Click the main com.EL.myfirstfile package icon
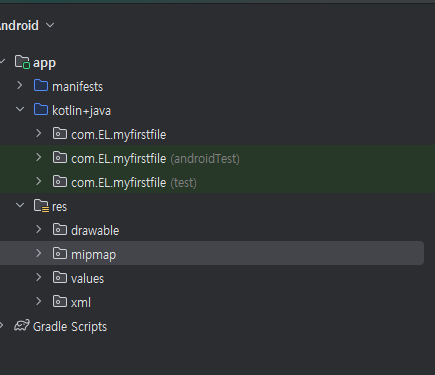Image resolution: width=435 pixels, height=375 pixels. click(x=60, y=133)
